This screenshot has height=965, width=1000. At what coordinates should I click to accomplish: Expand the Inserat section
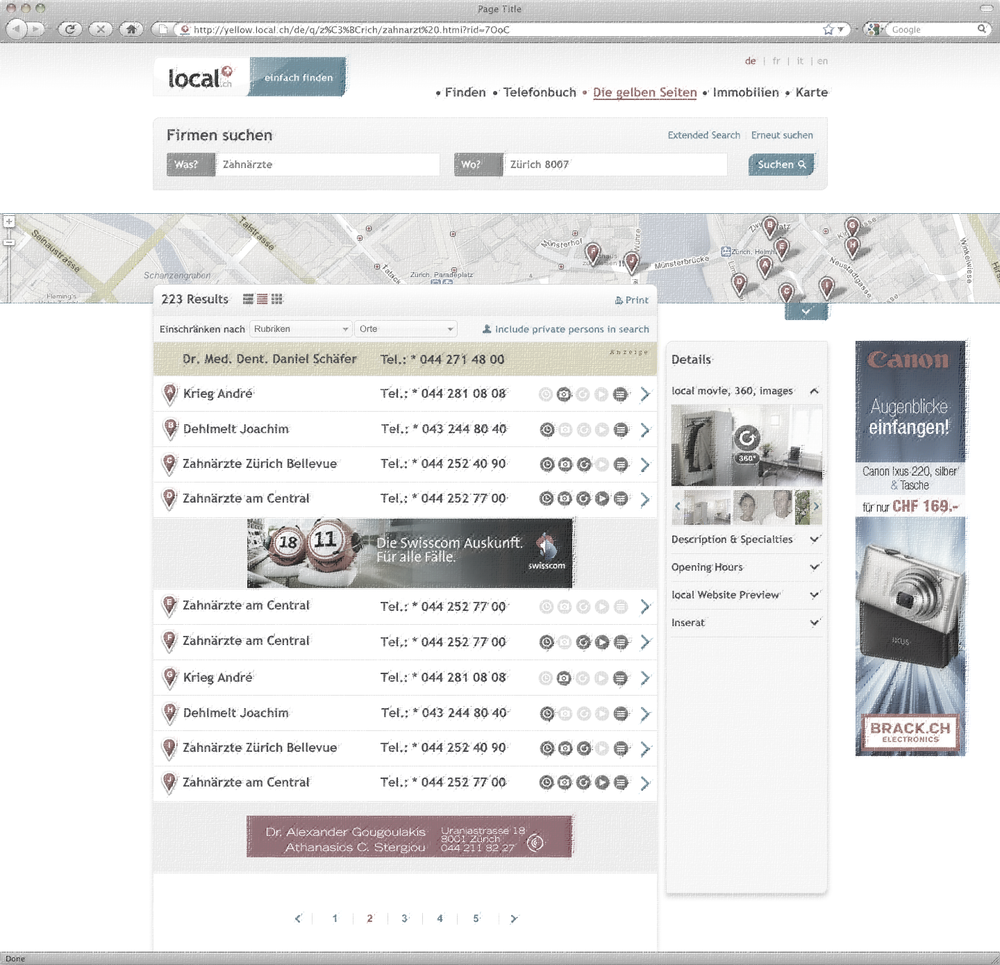pos(814,622)
